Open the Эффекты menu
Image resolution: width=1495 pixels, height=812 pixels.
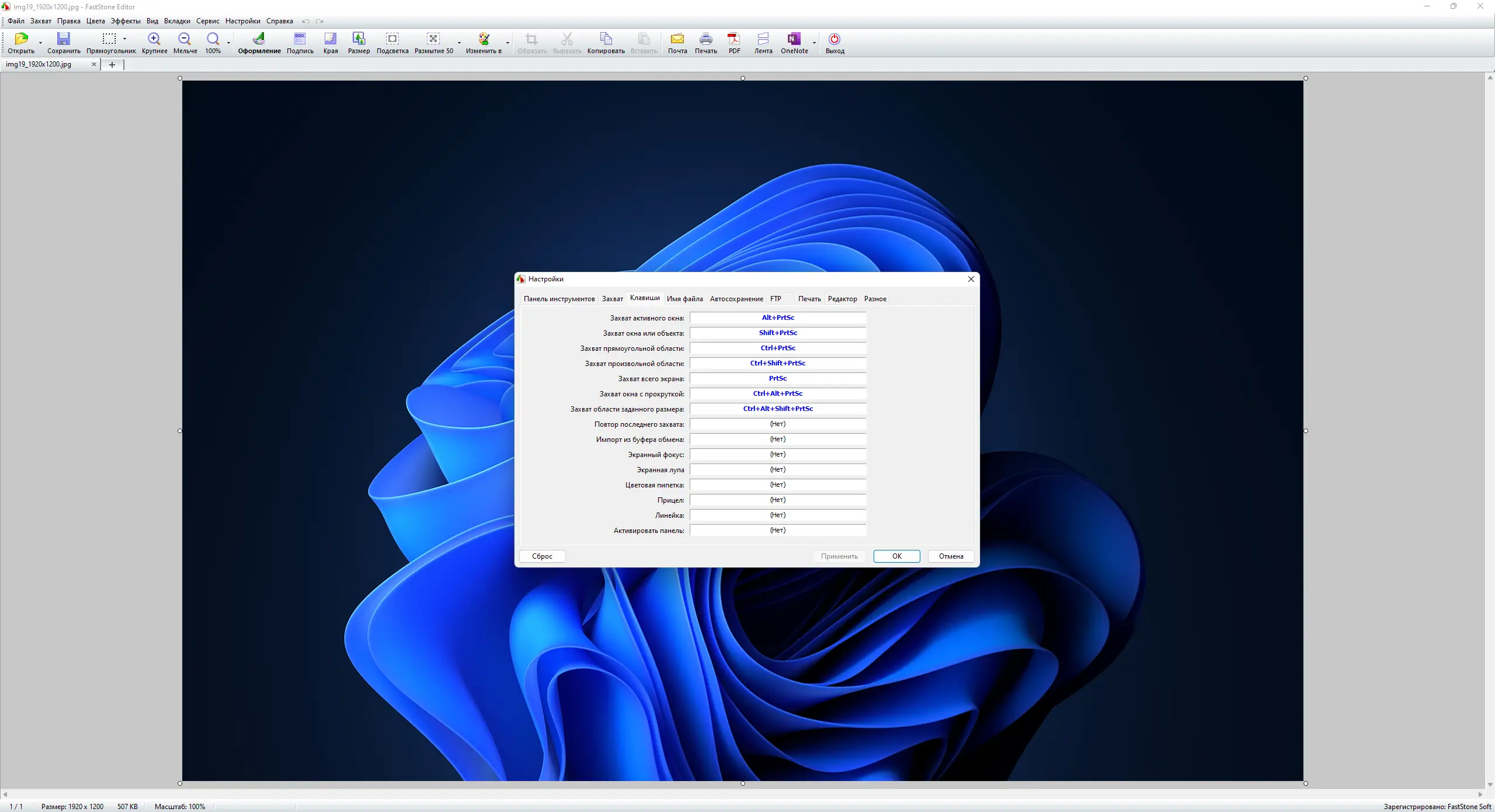coord(126,21)
